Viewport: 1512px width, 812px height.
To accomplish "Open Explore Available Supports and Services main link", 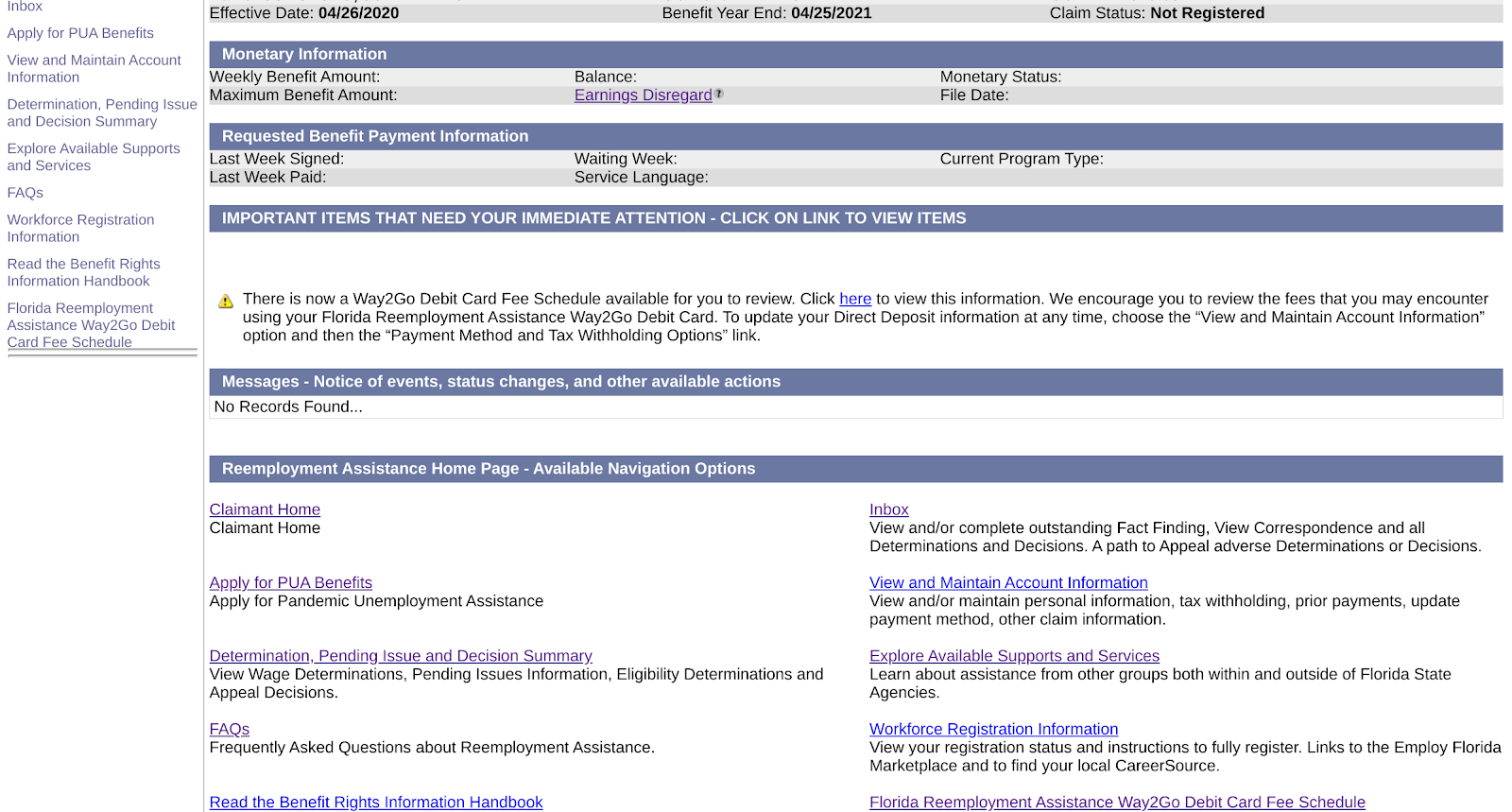I will (1014, 656).
